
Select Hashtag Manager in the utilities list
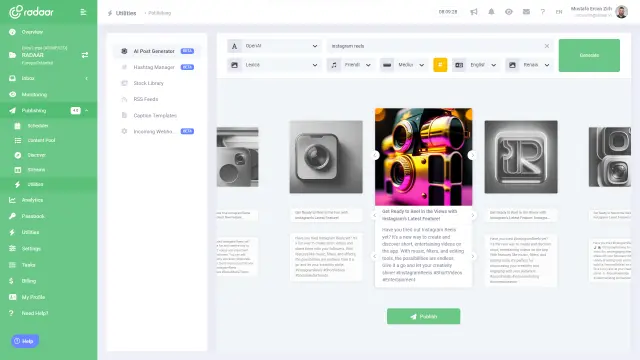tap(157, 67)
